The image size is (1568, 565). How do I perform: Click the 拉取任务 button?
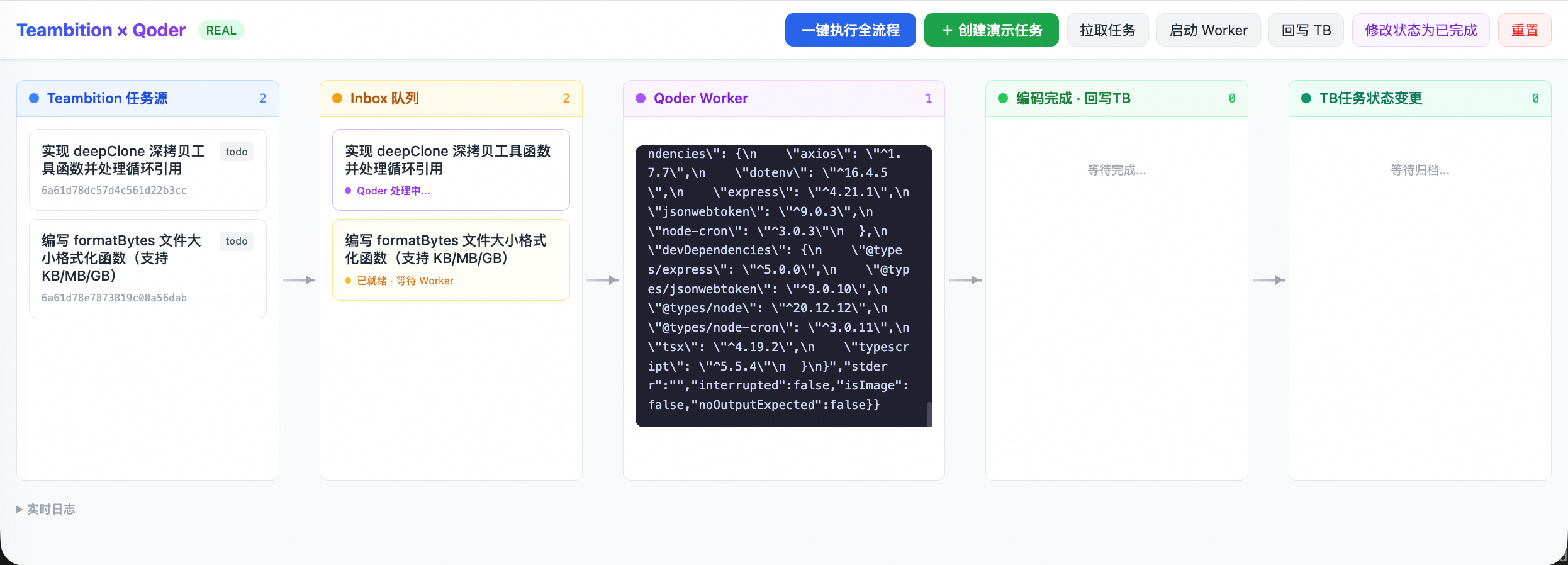(1107, 30)
